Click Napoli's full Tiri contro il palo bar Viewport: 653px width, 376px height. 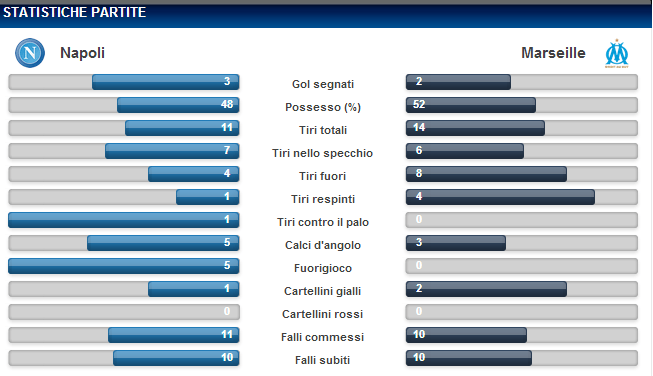point(124,220)
